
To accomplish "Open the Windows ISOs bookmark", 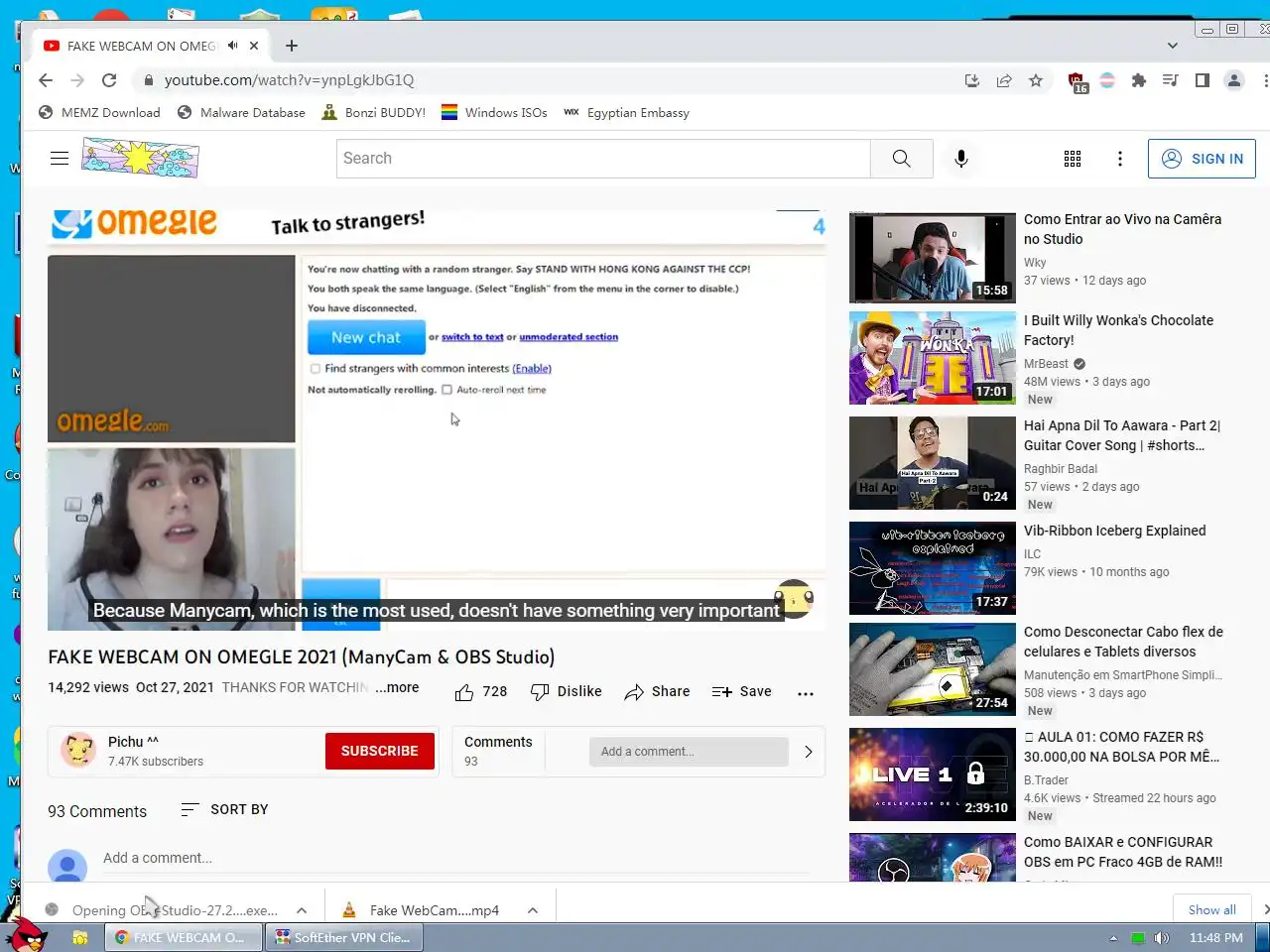I will click(494, 113).
